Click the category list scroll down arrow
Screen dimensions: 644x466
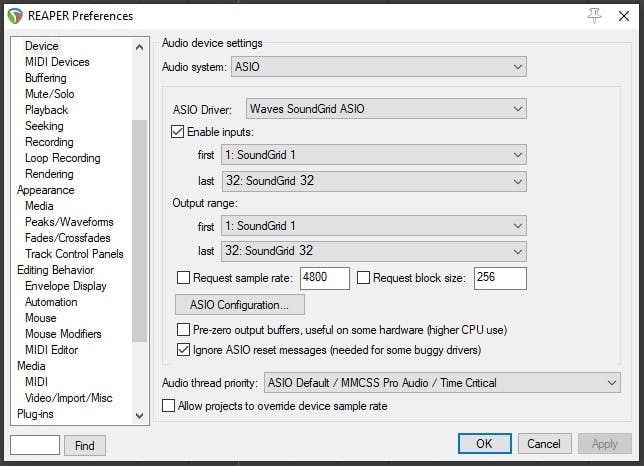tap(139, 415)
